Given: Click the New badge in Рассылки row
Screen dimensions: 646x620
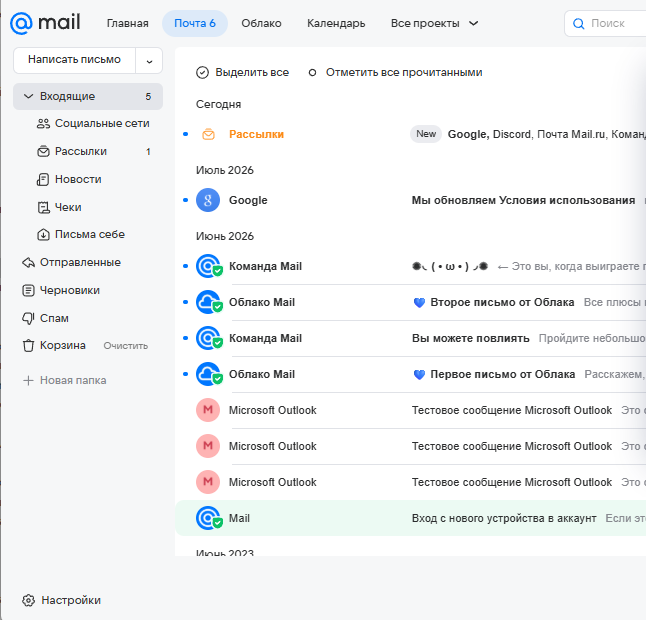Looking at the screenshot, I should (x=426, y=134).
